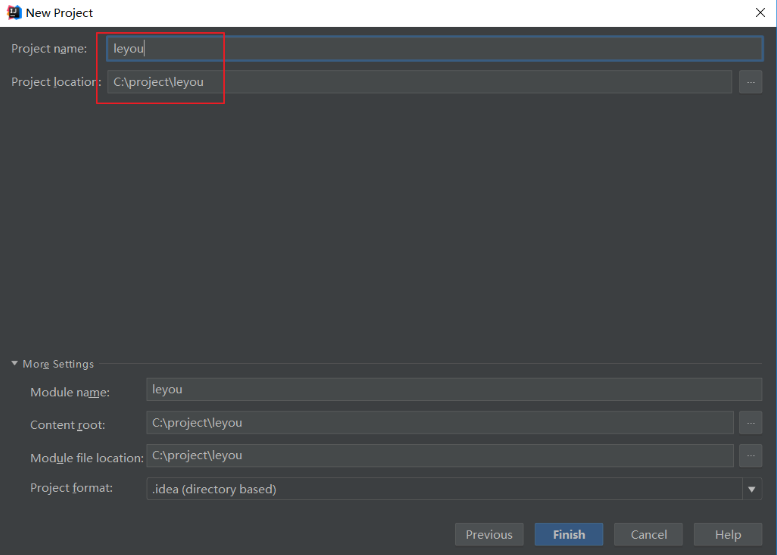Go back with the Previous button
Viewport: 777px width, 555px height.
(489, 534)
